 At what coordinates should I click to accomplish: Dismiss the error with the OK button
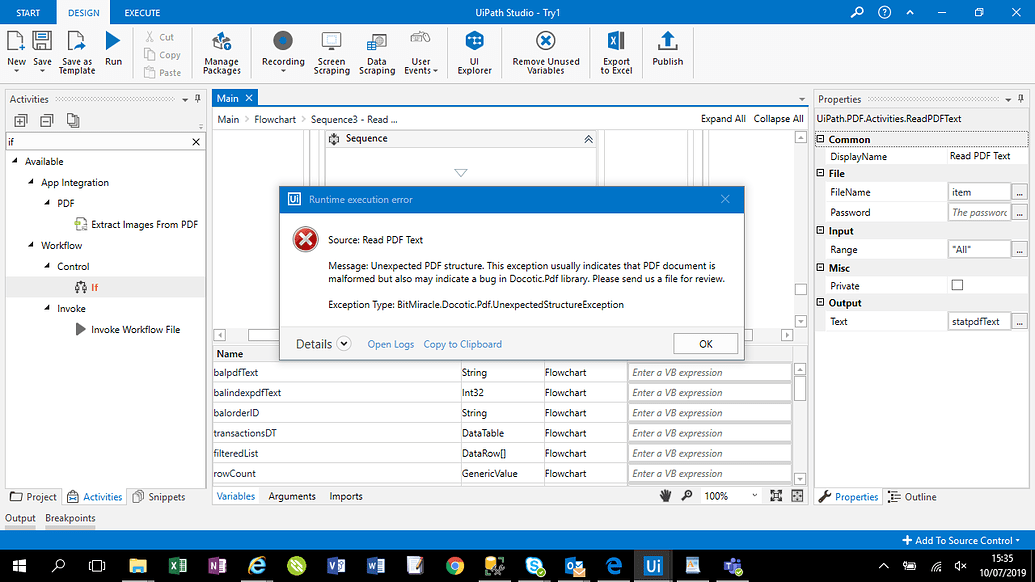pos(705,343)
